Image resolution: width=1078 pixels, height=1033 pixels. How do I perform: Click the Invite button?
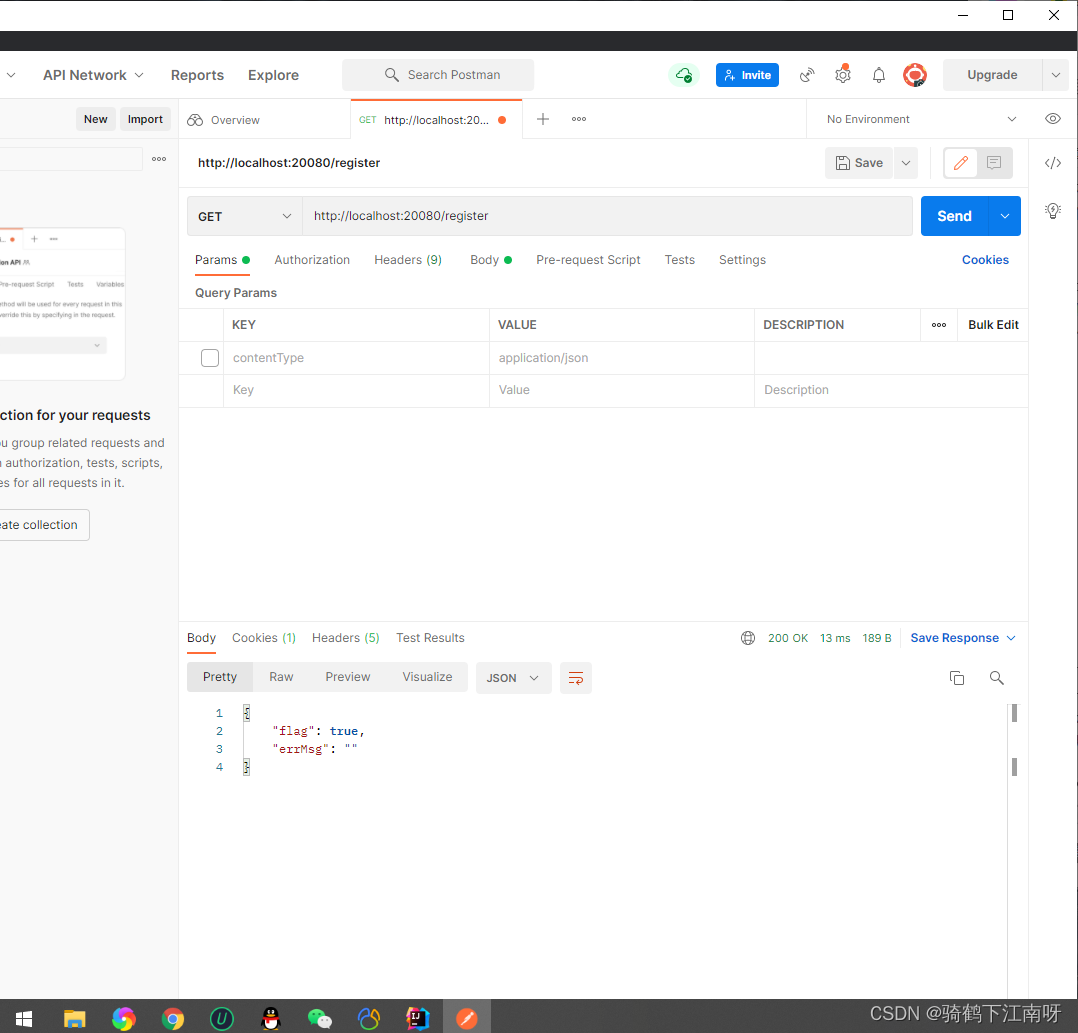click(x=747, y=75)
